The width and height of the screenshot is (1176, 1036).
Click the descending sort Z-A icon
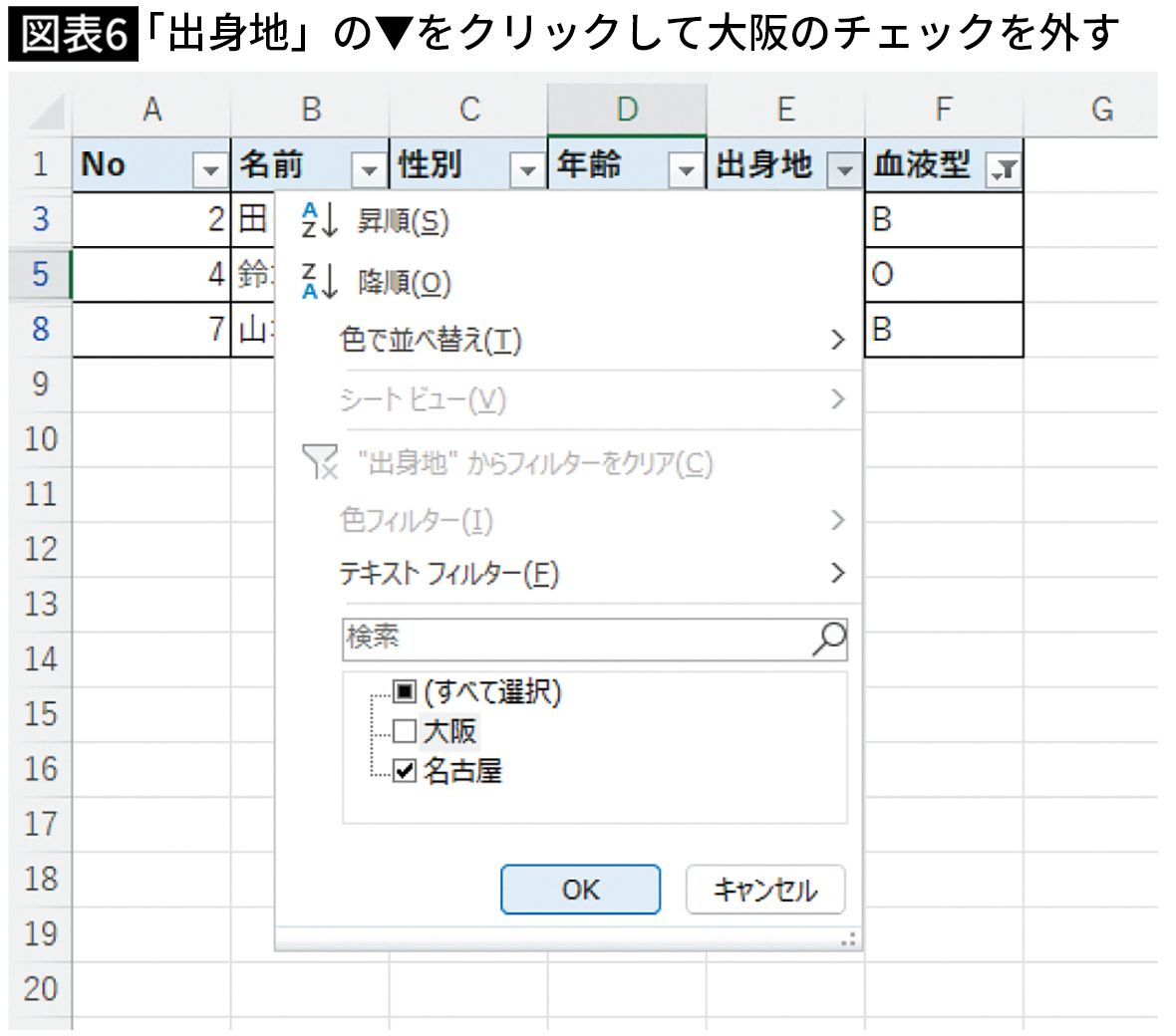[319, 282]
